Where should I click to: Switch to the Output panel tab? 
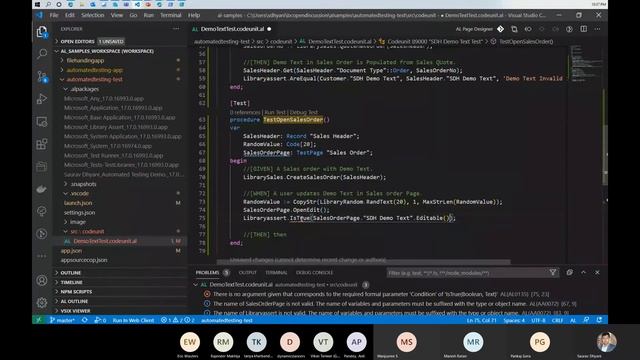pos(247,273)
